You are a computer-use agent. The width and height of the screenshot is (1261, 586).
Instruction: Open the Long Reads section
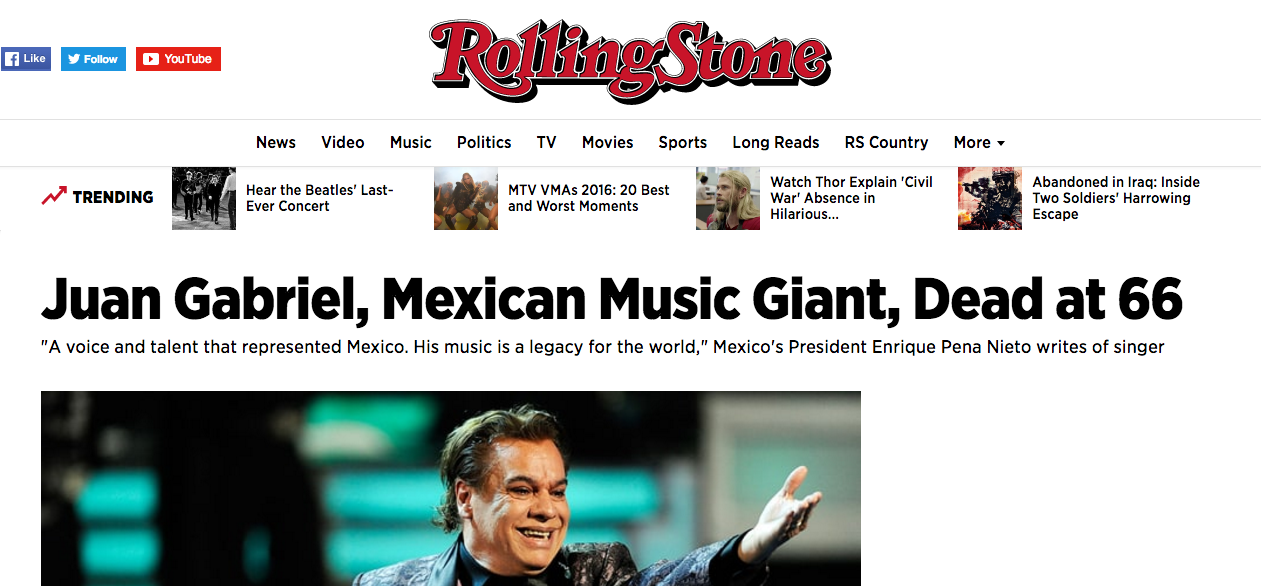click(775, 142)
